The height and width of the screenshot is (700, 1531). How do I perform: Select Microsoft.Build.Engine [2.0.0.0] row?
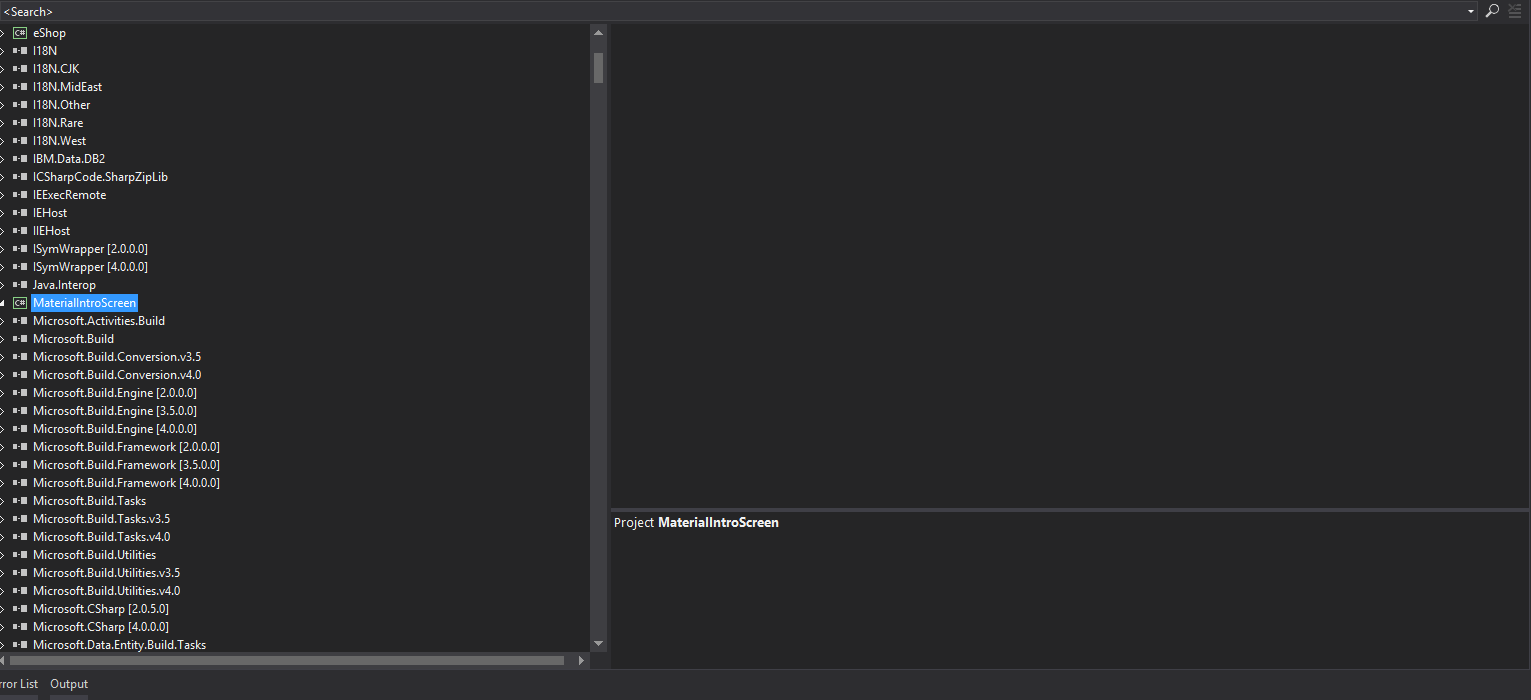[x=115, y=393]
